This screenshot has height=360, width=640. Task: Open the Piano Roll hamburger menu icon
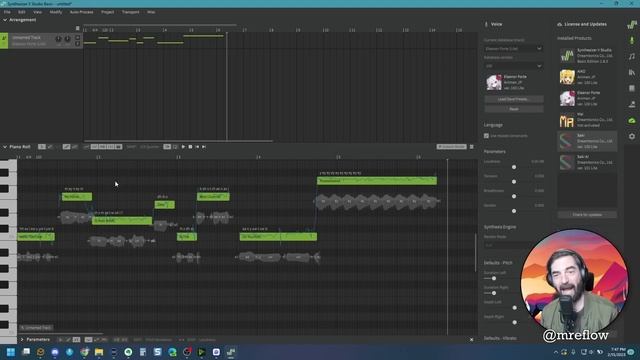[472, 147]
